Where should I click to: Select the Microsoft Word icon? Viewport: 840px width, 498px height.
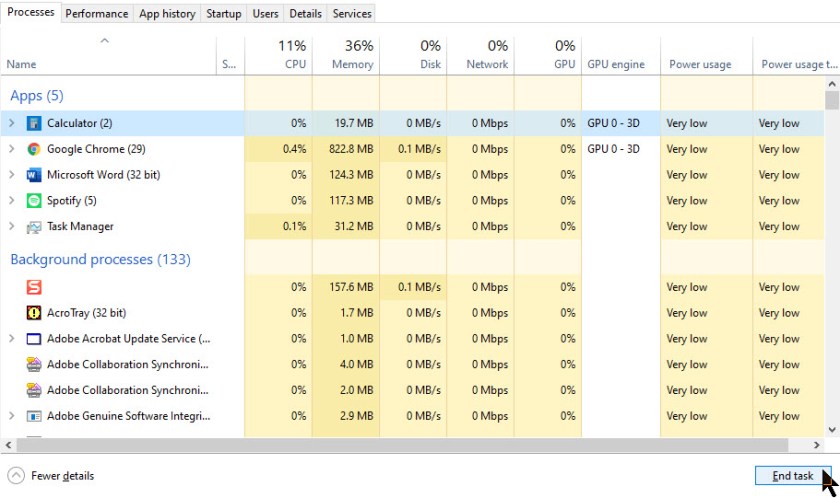click(x=34, y=175)
